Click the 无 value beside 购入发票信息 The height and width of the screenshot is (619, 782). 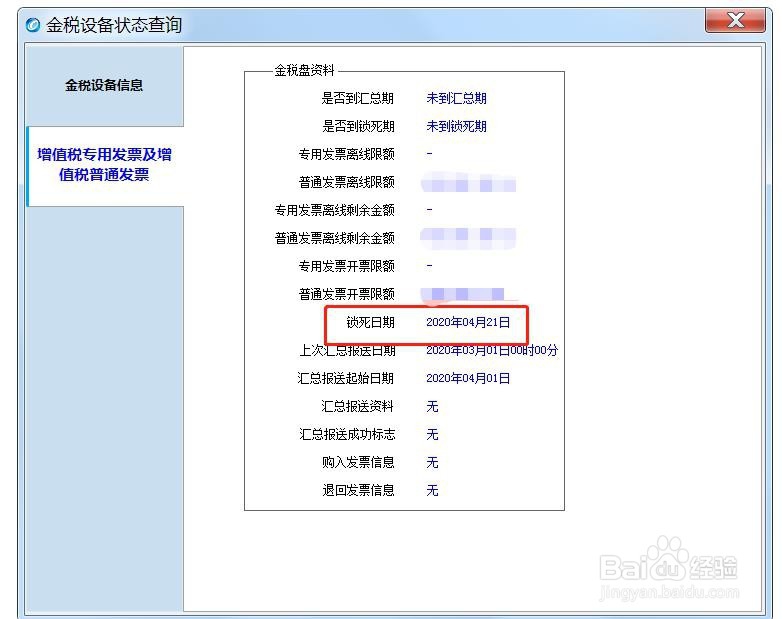click(x=432, y=462)
